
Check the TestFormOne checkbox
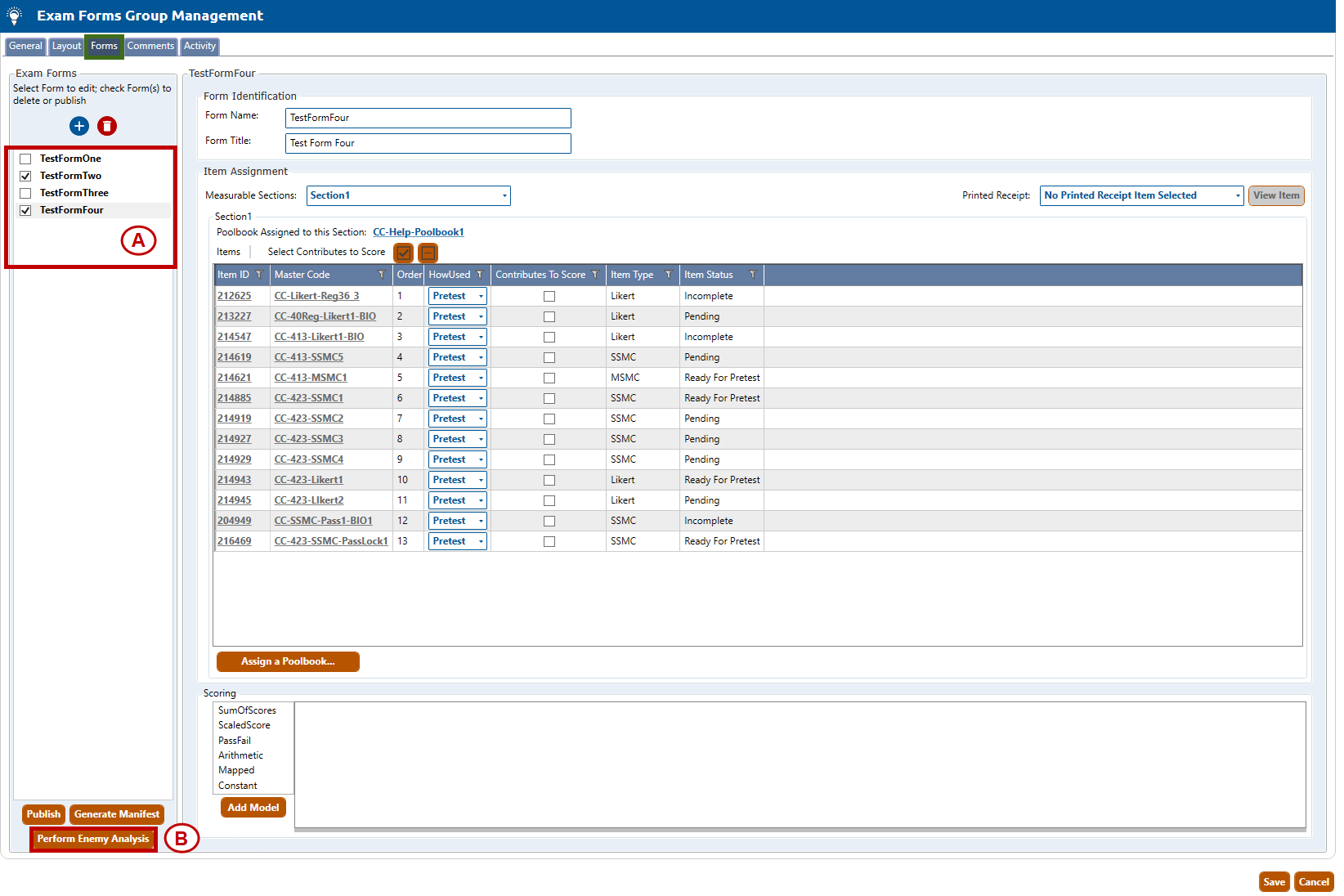point(25,159)
